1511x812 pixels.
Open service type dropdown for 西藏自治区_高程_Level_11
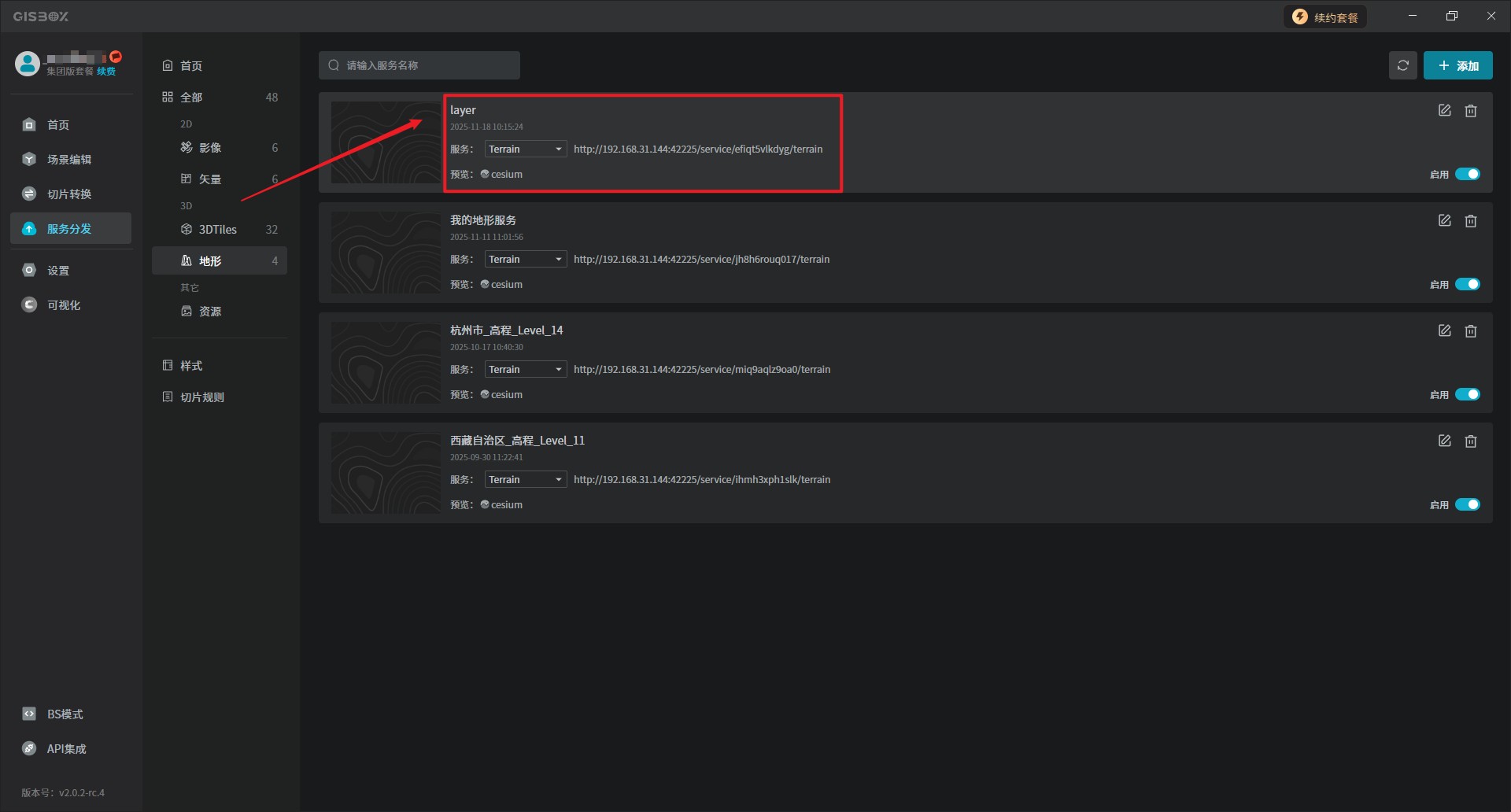pyautogui.click(x=525, y=480)
